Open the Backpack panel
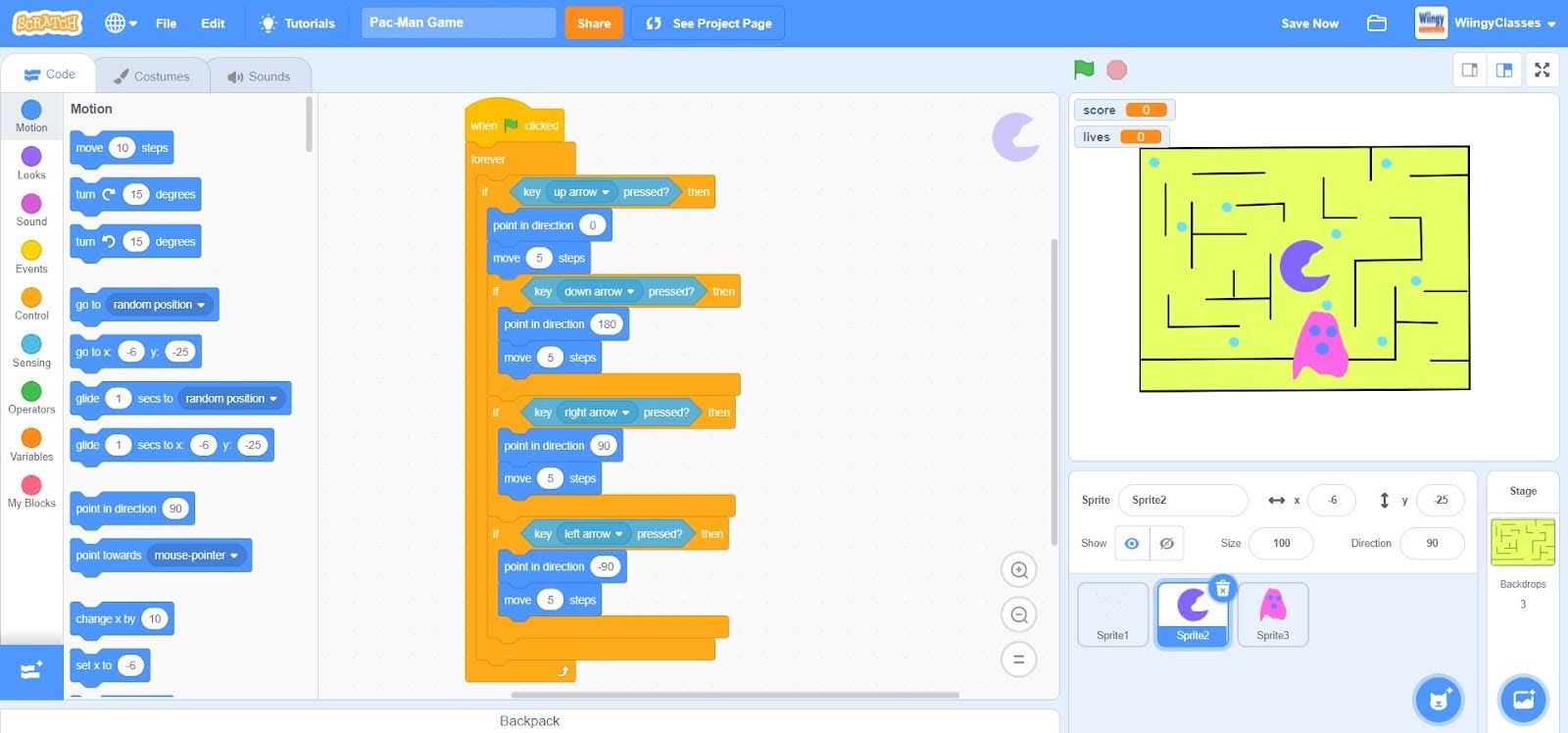 (x=529, y=720)
